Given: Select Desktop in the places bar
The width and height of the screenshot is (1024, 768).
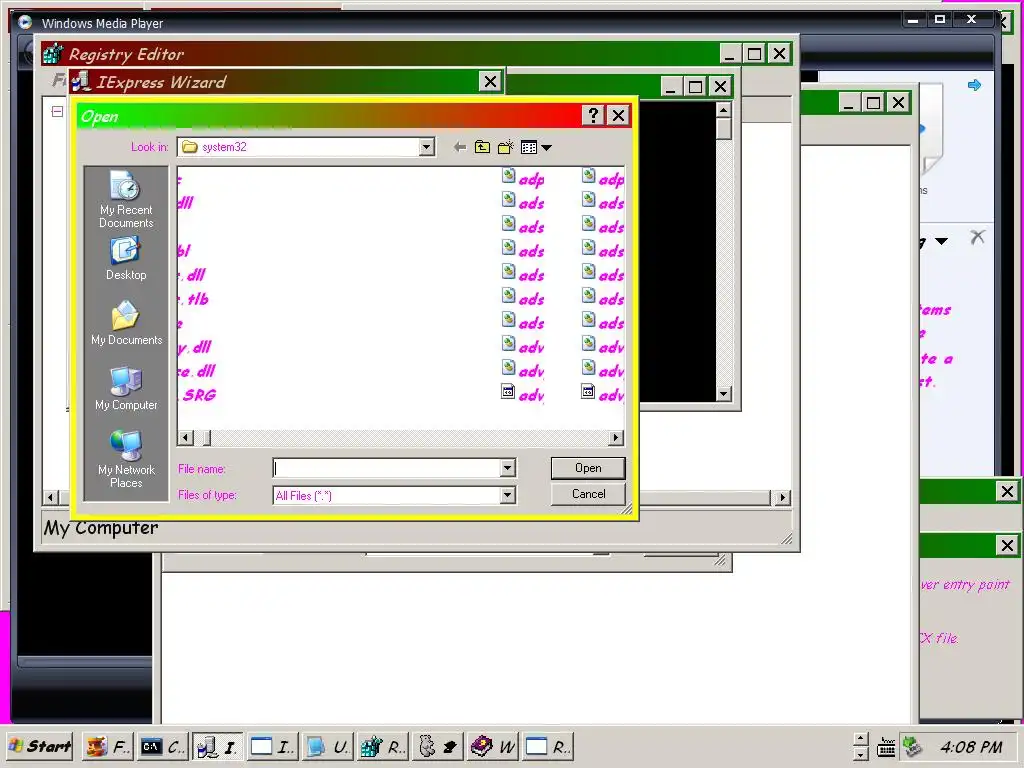Looking at the screenshot, I should pos(125,259).
